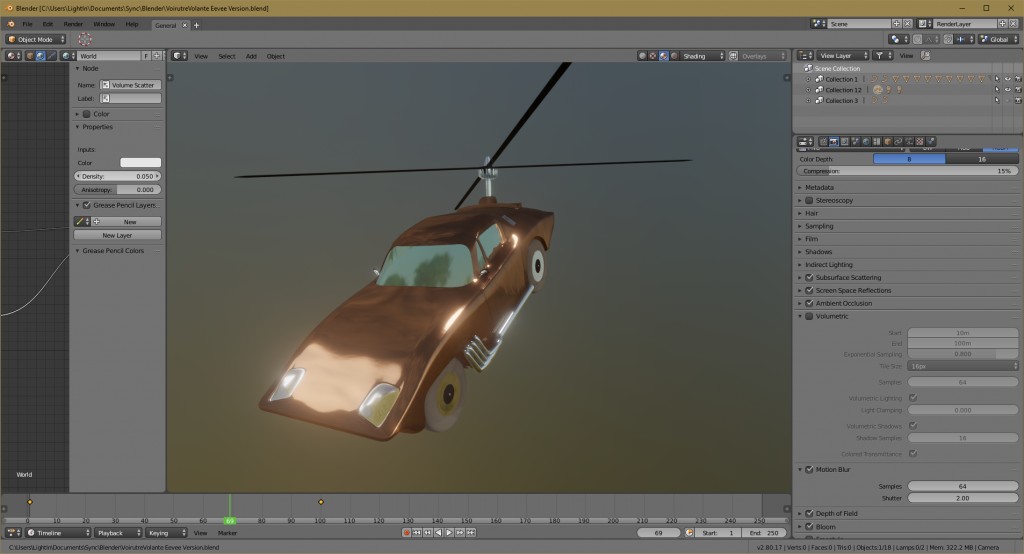Click the 3D cursor pivot icon
1024x554 pixels.
tap(85, 39)
